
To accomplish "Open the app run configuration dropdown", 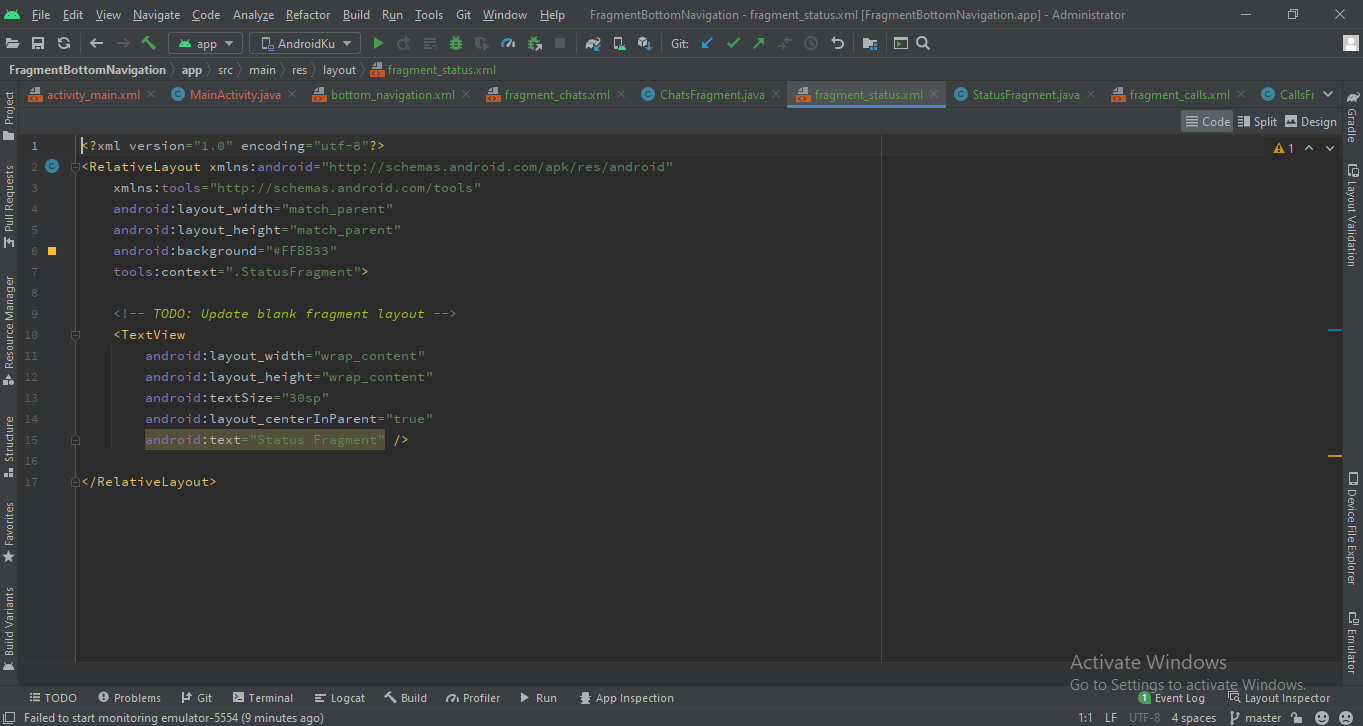I will [x=206, y=43].
